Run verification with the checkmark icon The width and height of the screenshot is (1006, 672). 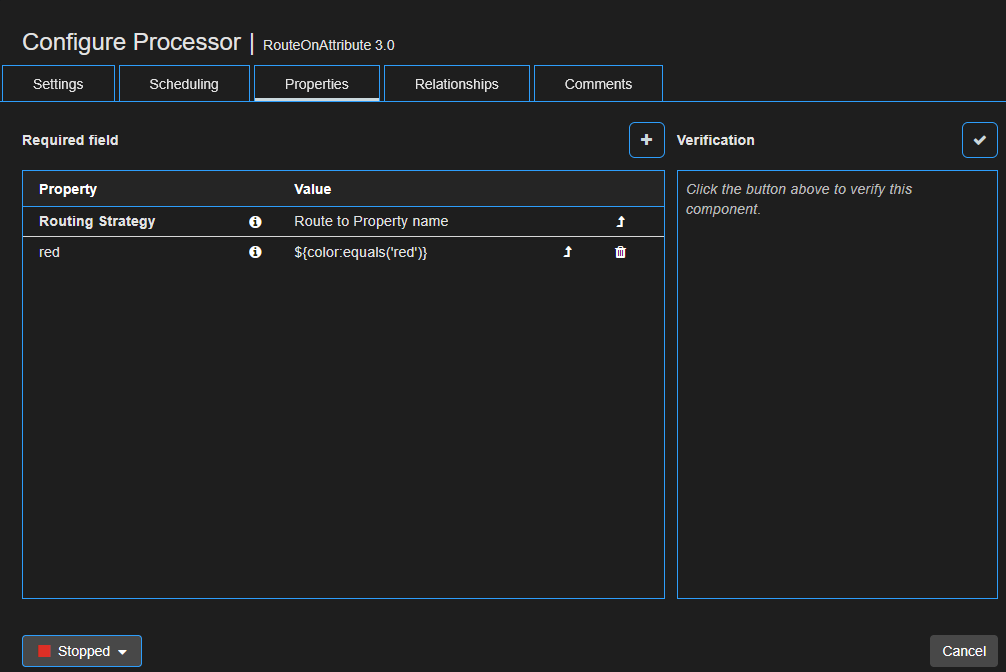979,140
